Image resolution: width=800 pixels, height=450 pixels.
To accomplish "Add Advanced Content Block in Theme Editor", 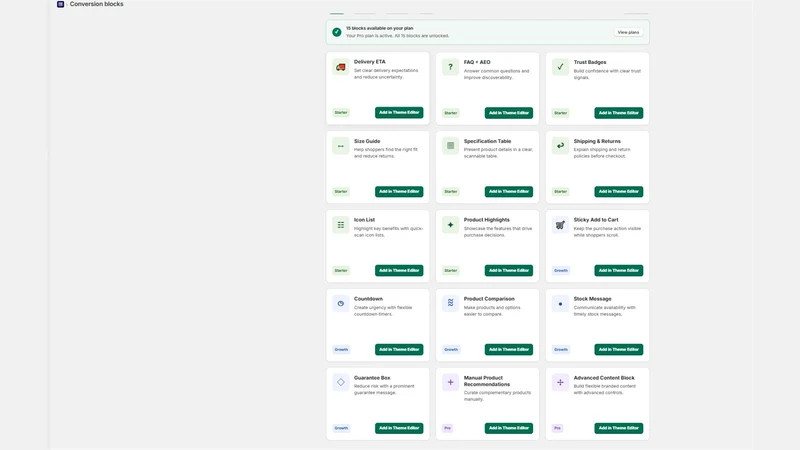I will tap(618, 428).
